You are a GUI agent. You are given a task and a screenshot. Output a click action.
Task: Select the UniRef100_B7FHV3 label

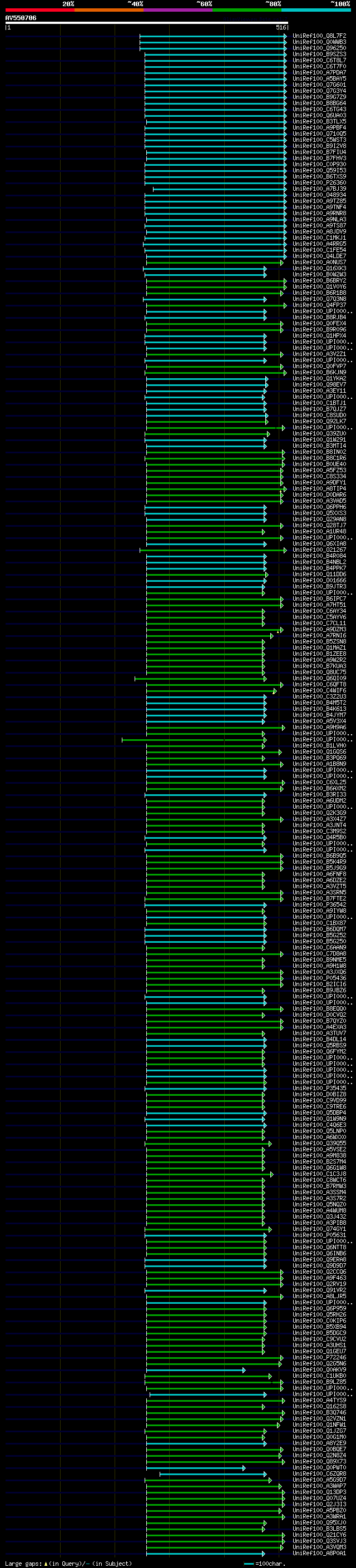coord(319,159)
